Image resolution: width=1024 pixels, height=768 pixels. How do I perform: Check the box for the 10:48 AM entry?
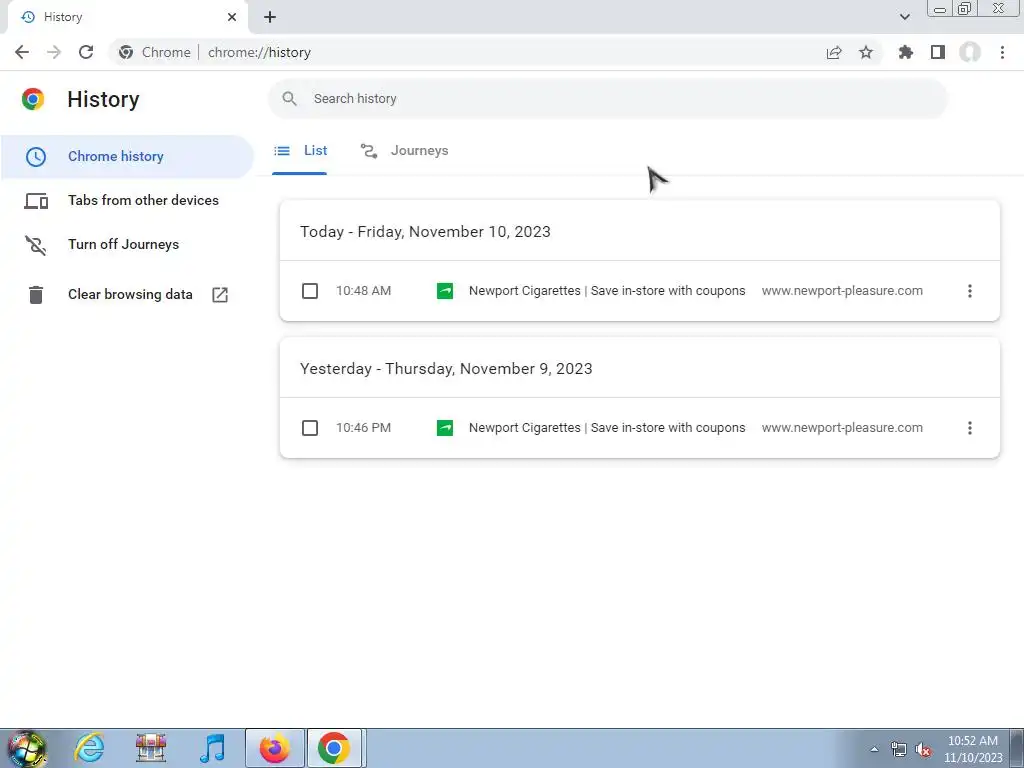click(310, 291)
